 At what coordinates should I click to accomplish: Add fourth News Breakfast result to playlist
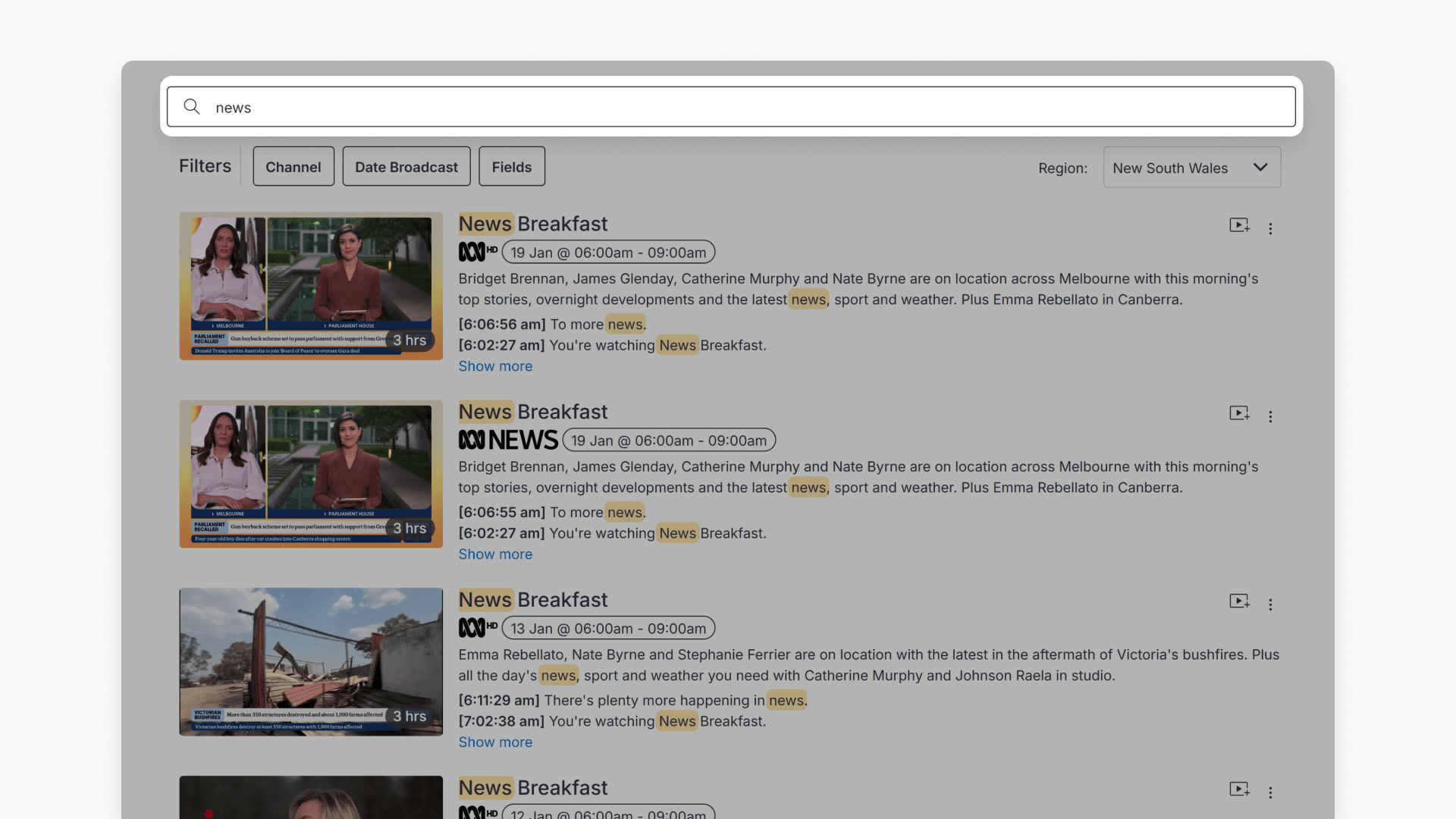tap(1239, 789)
